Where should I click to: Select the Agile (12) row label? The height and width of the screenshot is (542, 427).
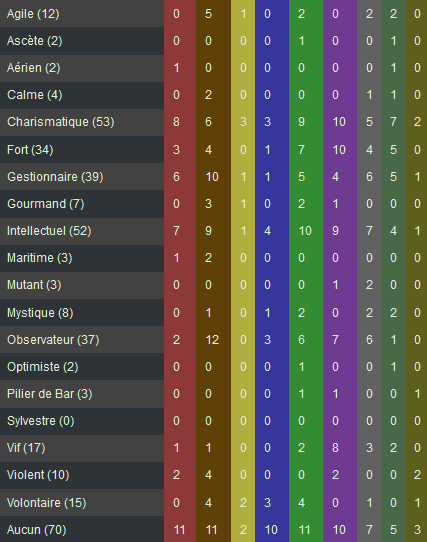pos(33,14)
